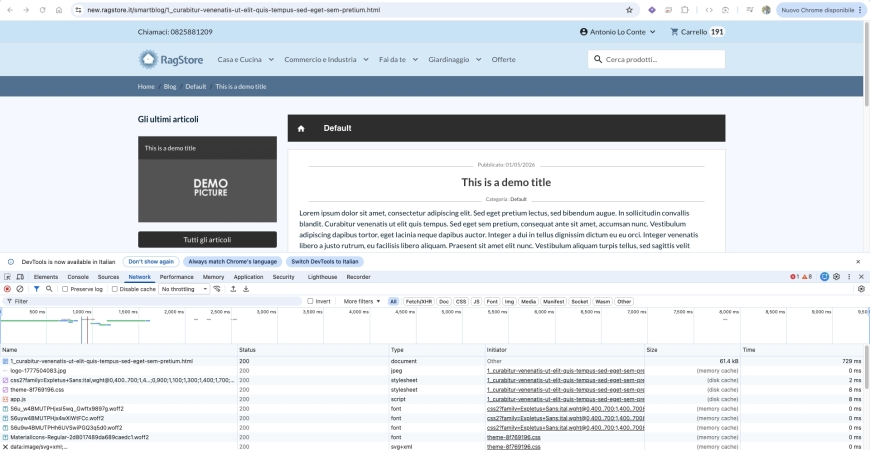The height and width of the screenshot is (450, 870).
Task: Switch to the Sources tab
Action: coord(108,277)
